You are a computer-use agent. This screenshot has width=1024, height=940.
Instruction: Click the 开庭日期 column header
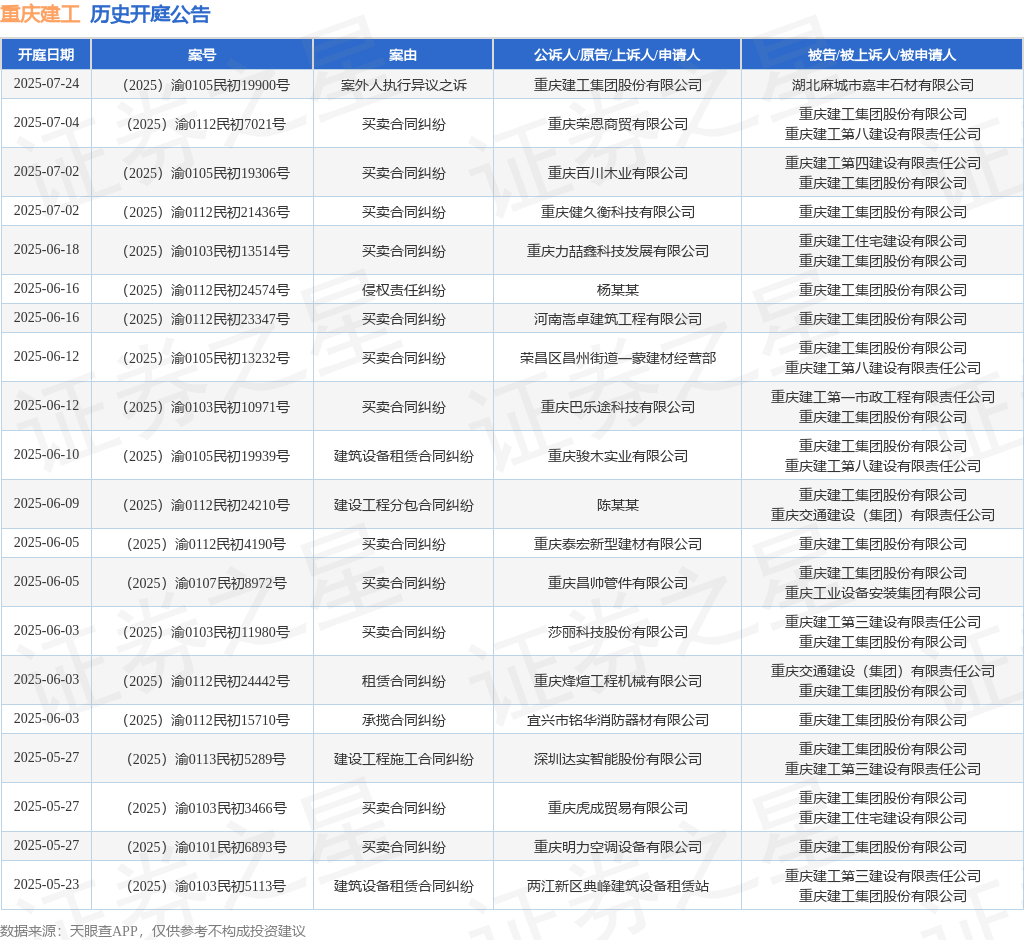pos(46,55)
